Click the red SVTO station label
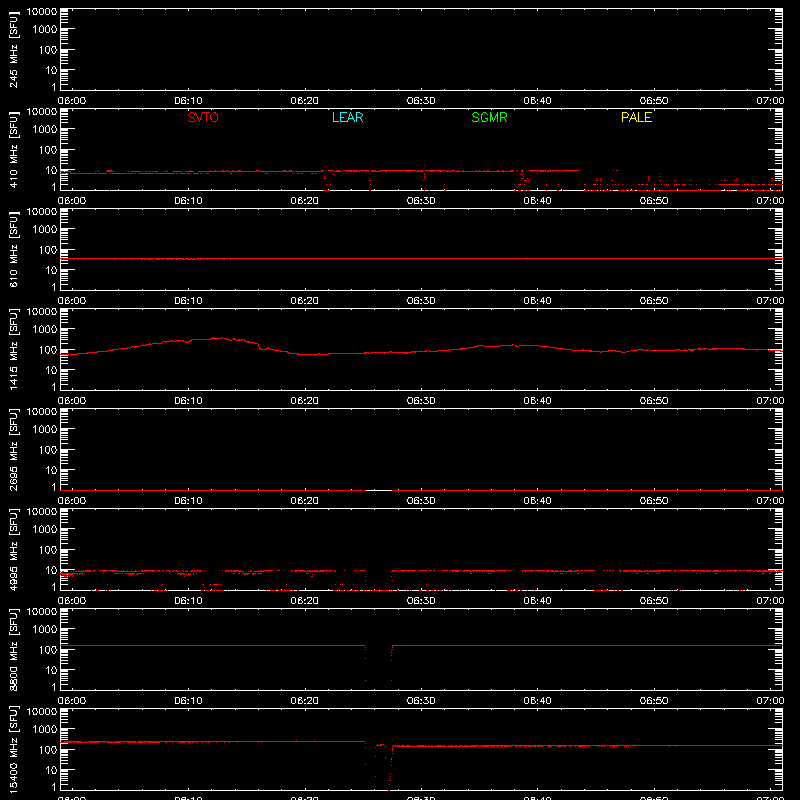Viewport: 800px width, 800px height. click(x=203, y=117)
